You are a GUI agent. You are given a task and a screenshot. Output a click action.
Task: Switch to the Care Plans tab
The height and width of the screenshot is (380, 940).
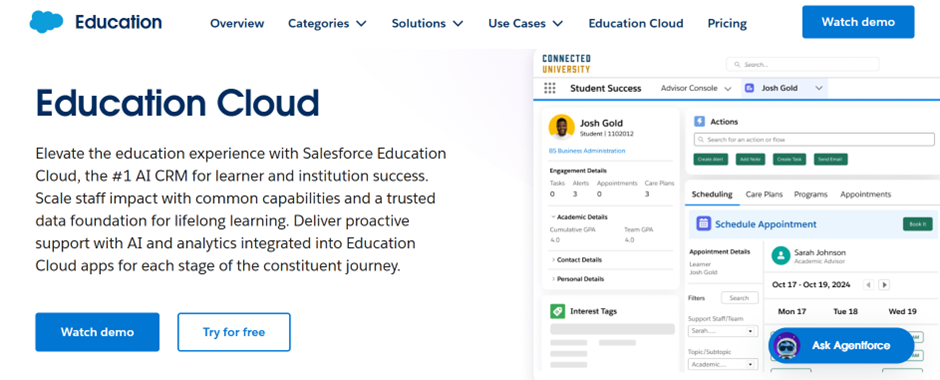764,194
